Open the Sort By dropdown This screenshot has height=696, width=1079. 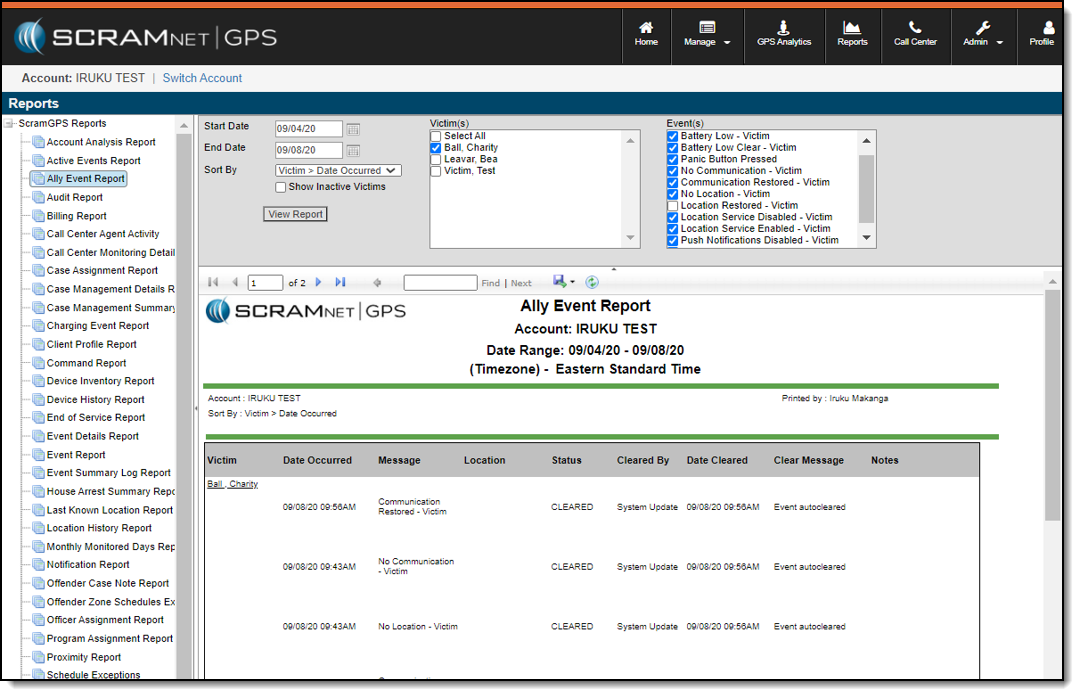(x=338, y=171)
